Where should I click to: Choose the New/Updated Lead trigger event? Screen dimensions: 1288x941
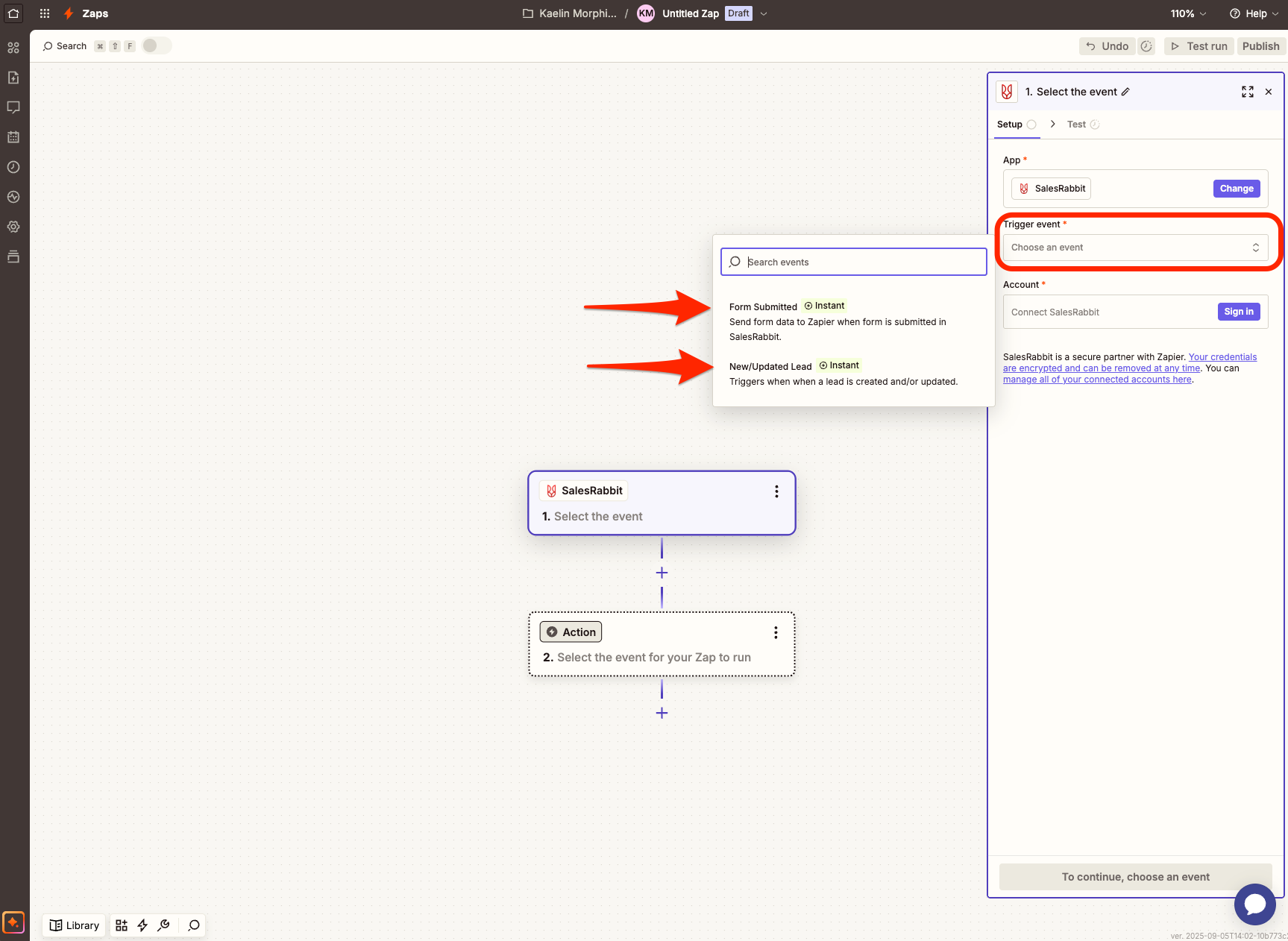point(770,367)
